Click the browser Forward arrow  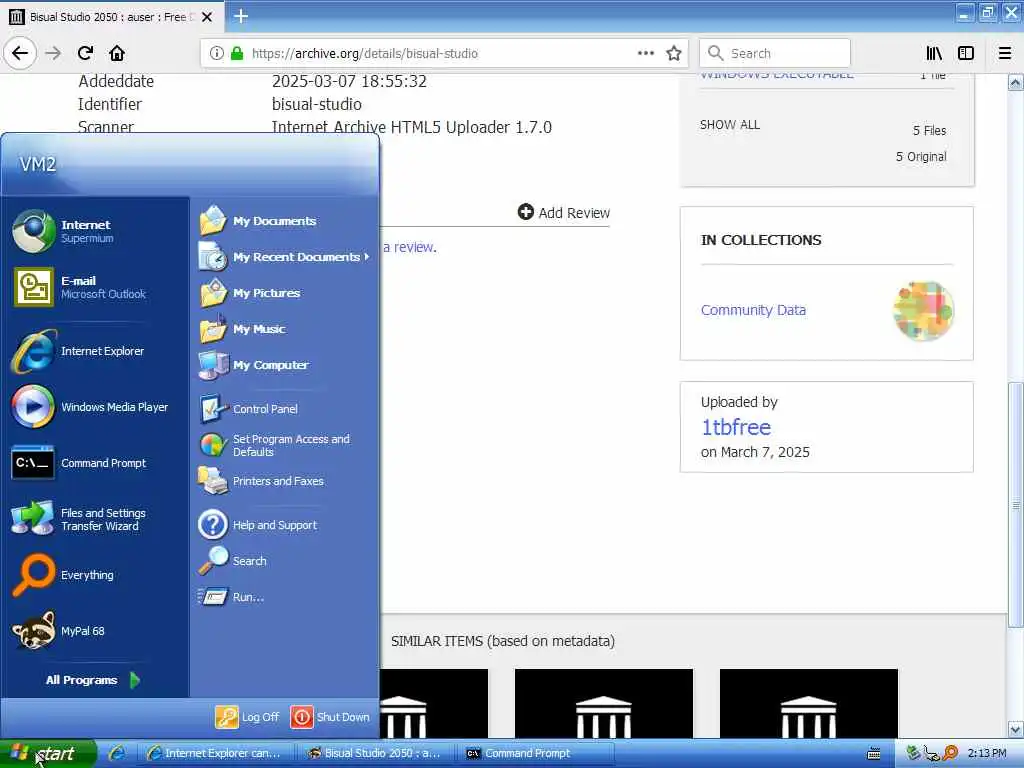[x=54, y=53]
